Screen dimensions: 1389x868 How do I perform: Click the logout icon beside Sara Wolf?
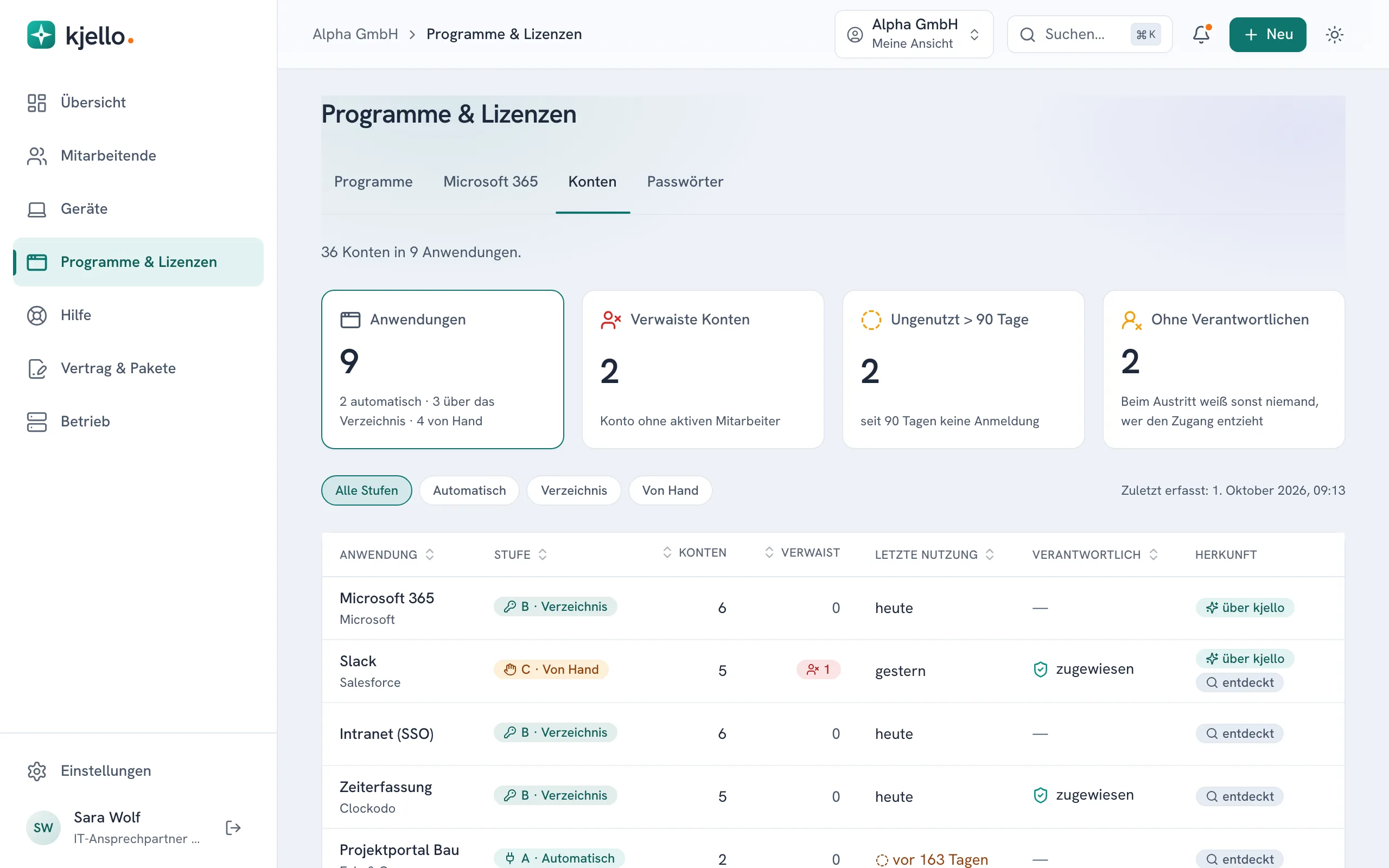click(233, 828)
